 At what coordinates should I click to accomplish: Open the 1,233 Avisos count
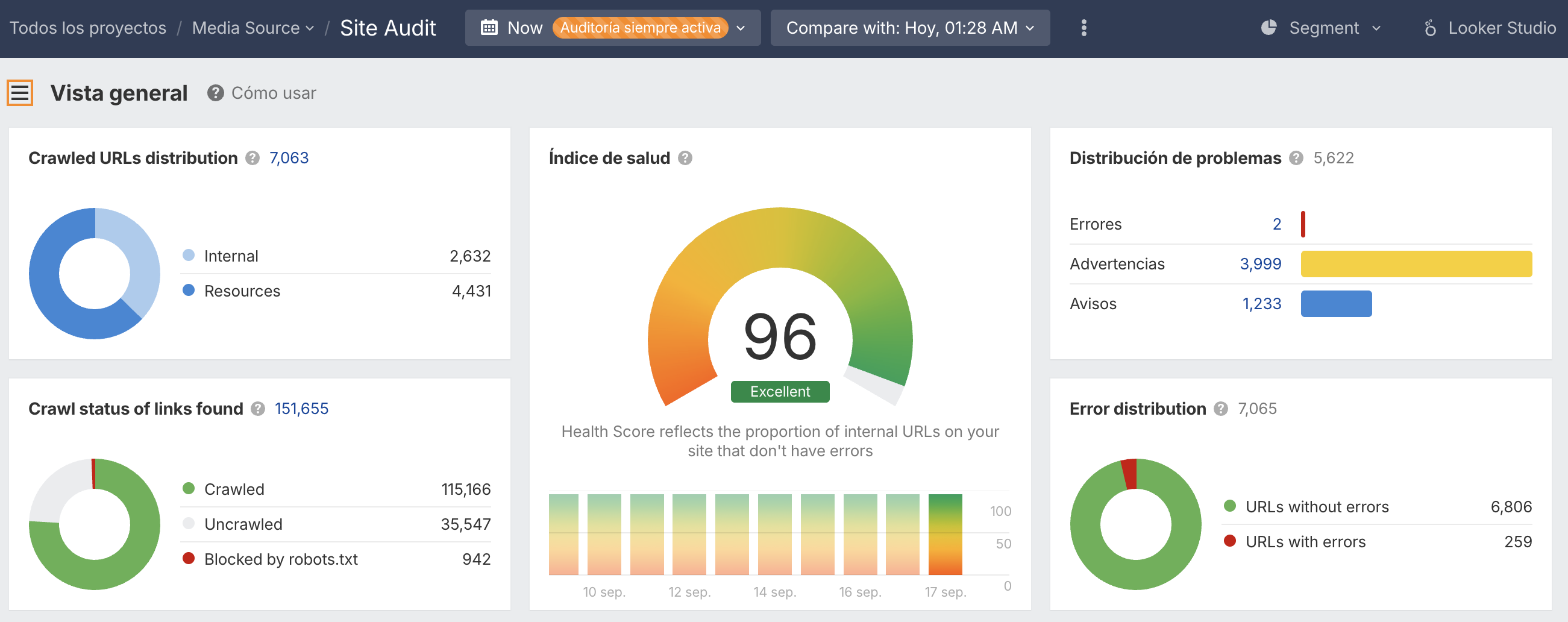point(1262,304)
